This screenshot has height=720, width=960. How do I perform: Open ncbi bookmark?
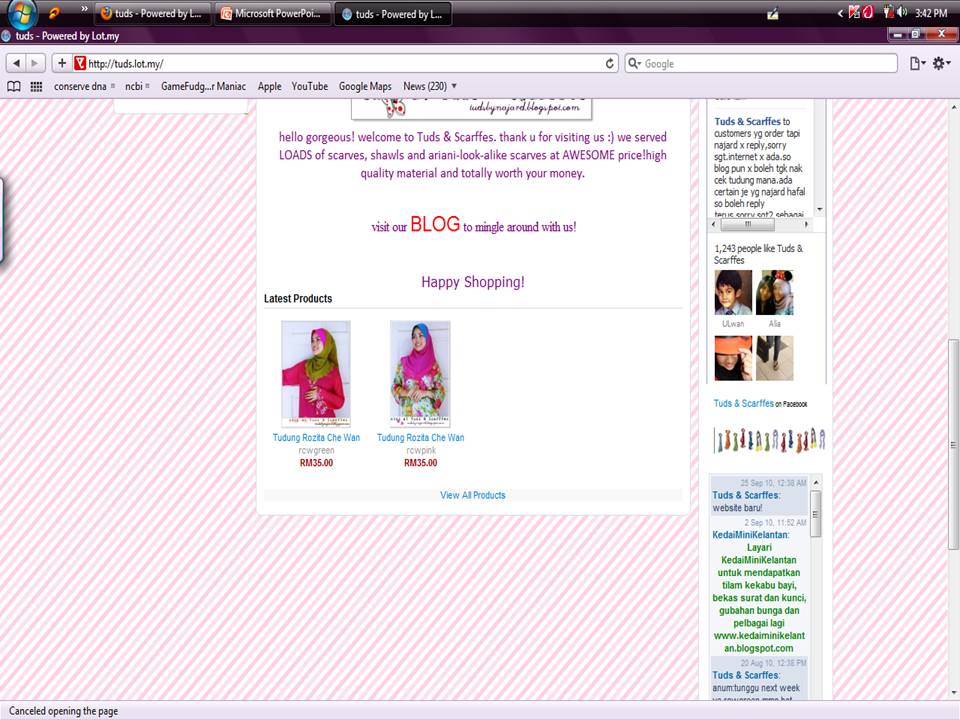click(x=133, y=86)
